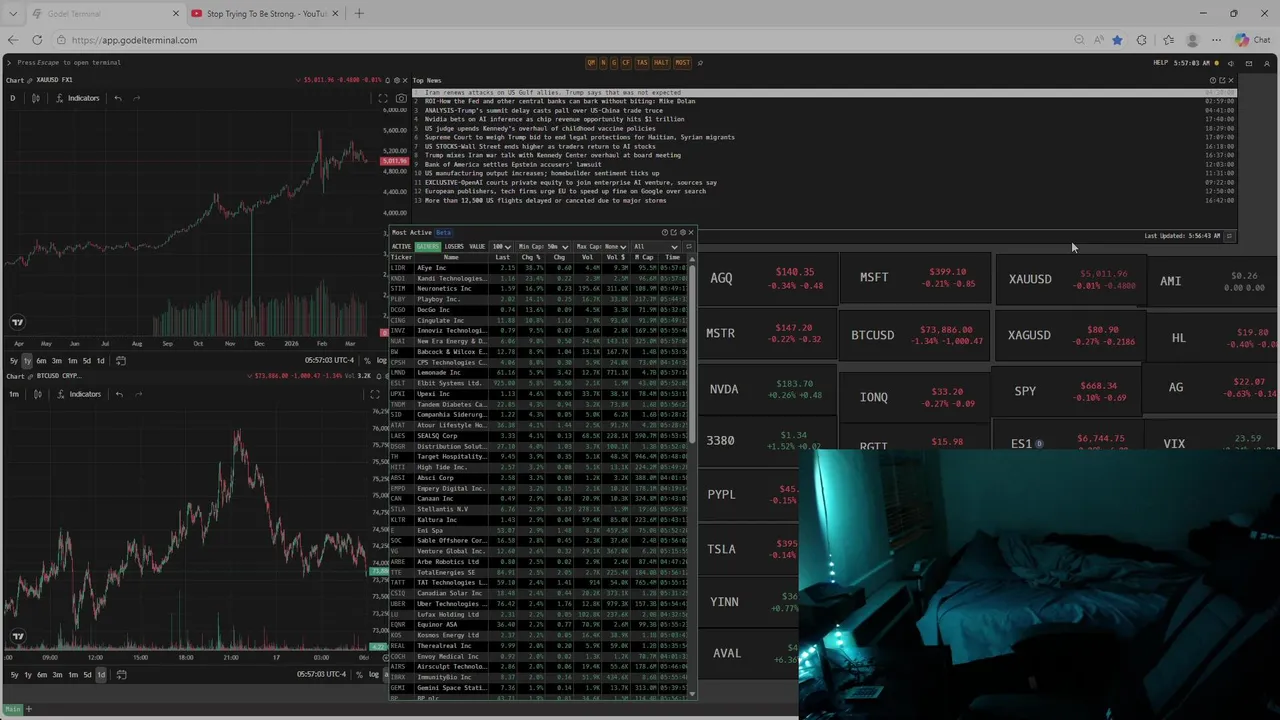Screen dimensions: 1280x720
Task: Bookmark this page with star icon
Action: (x=1117, y=40)
